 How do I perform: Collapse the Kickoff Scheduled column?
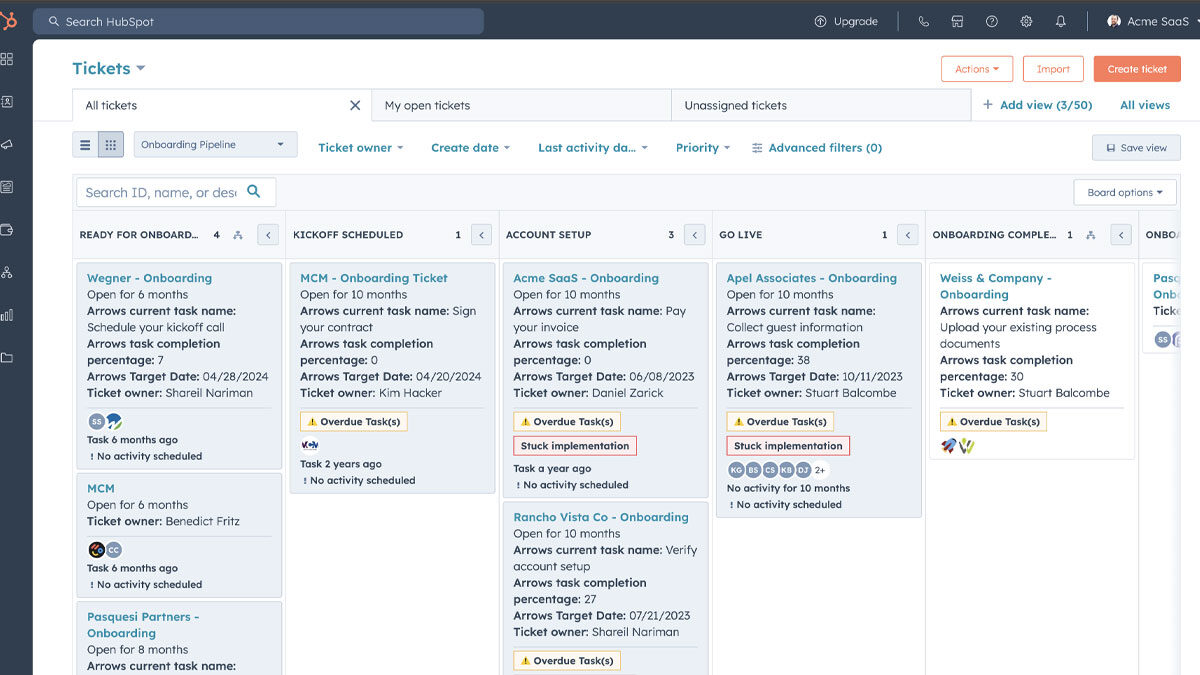tap(481, 235)
